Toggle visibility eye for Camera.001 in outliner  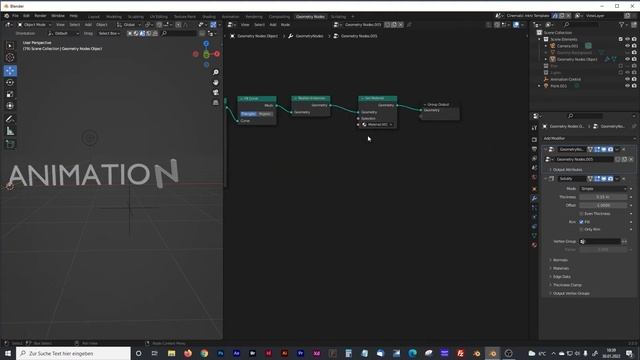627,46
